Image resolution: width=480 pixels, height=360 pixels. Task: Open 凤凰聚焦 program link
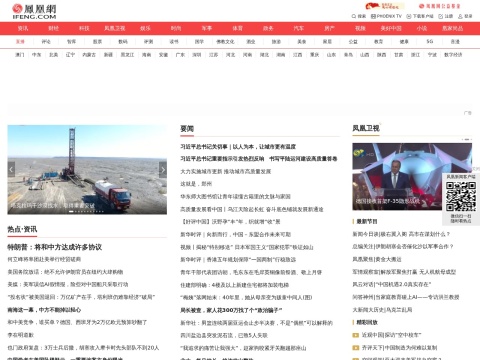[x=377, y=259]
